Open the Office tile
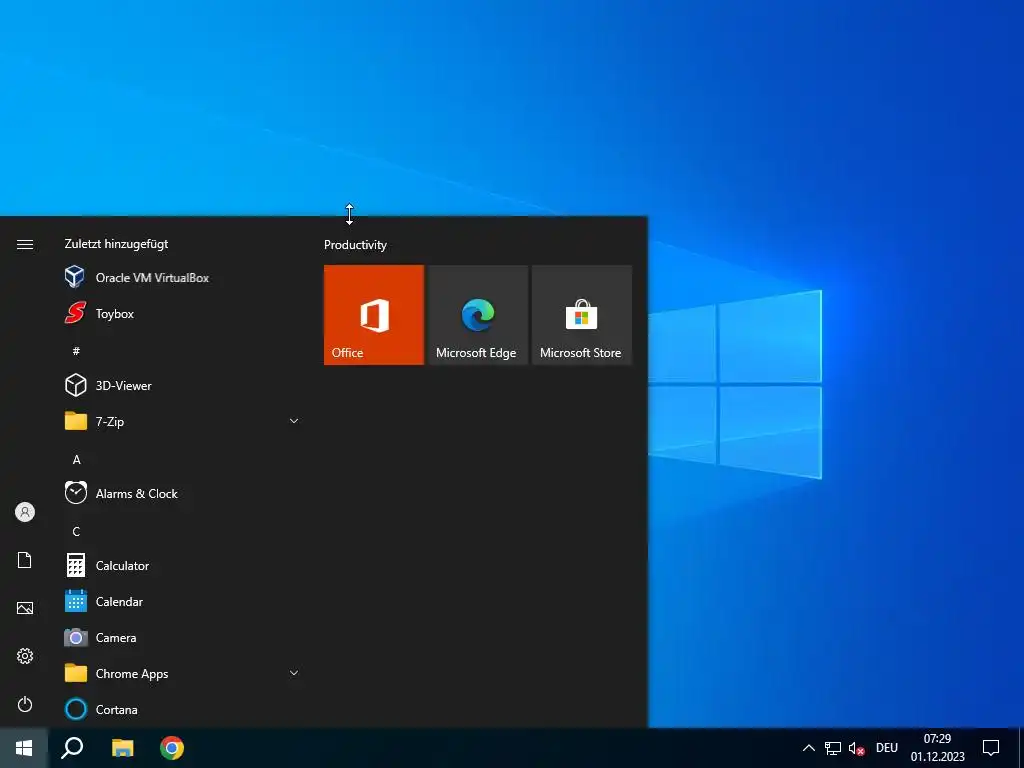This screenshot has height=768, width=1024. 374,315
